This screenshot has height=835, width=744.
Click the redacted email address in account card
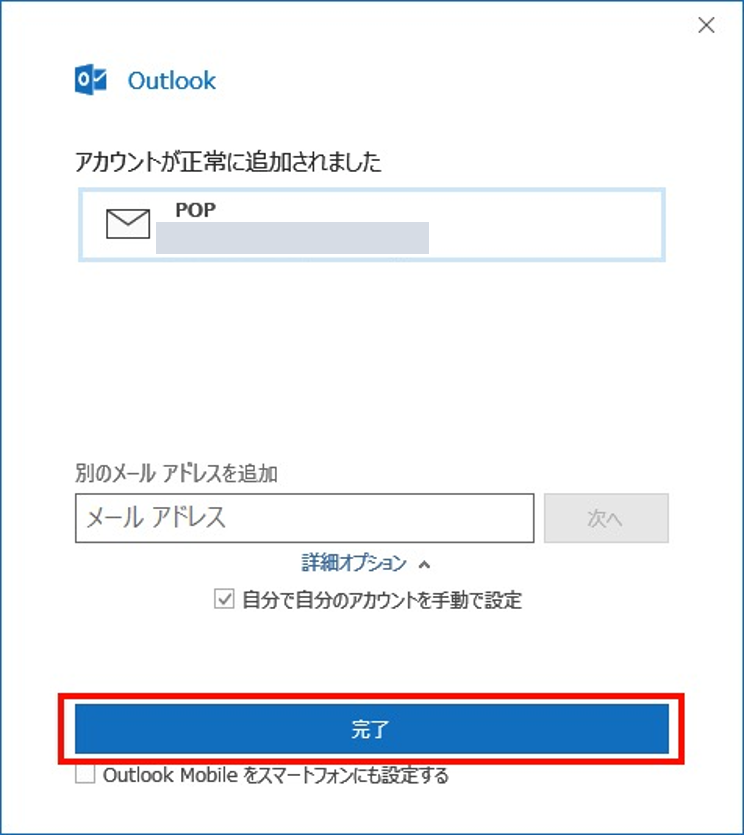[292, 238]
